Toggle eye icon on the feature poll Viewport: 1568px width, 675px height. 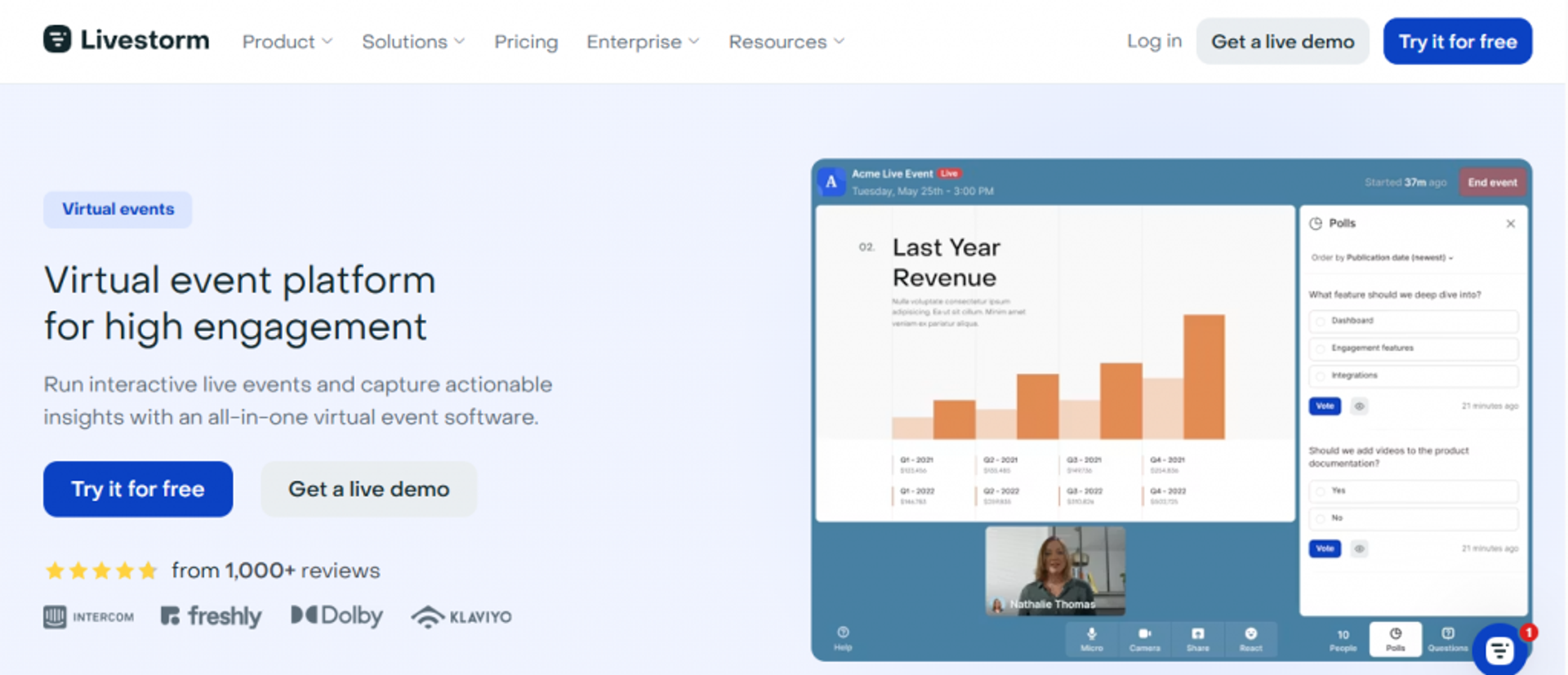[x=1359, y=406]
